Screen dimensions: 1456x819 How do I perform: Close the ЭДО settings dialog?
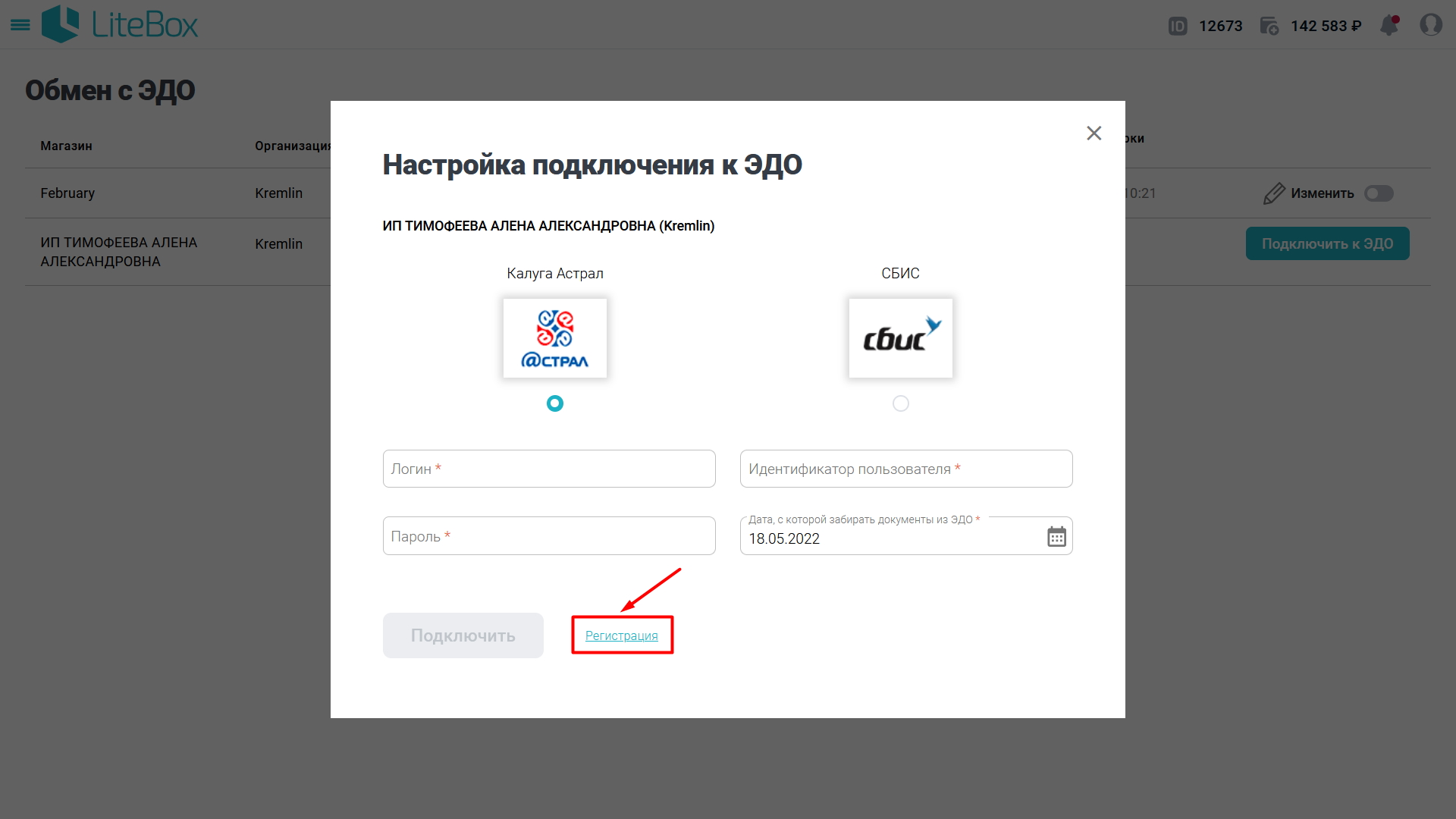[x=1094, y=133]
